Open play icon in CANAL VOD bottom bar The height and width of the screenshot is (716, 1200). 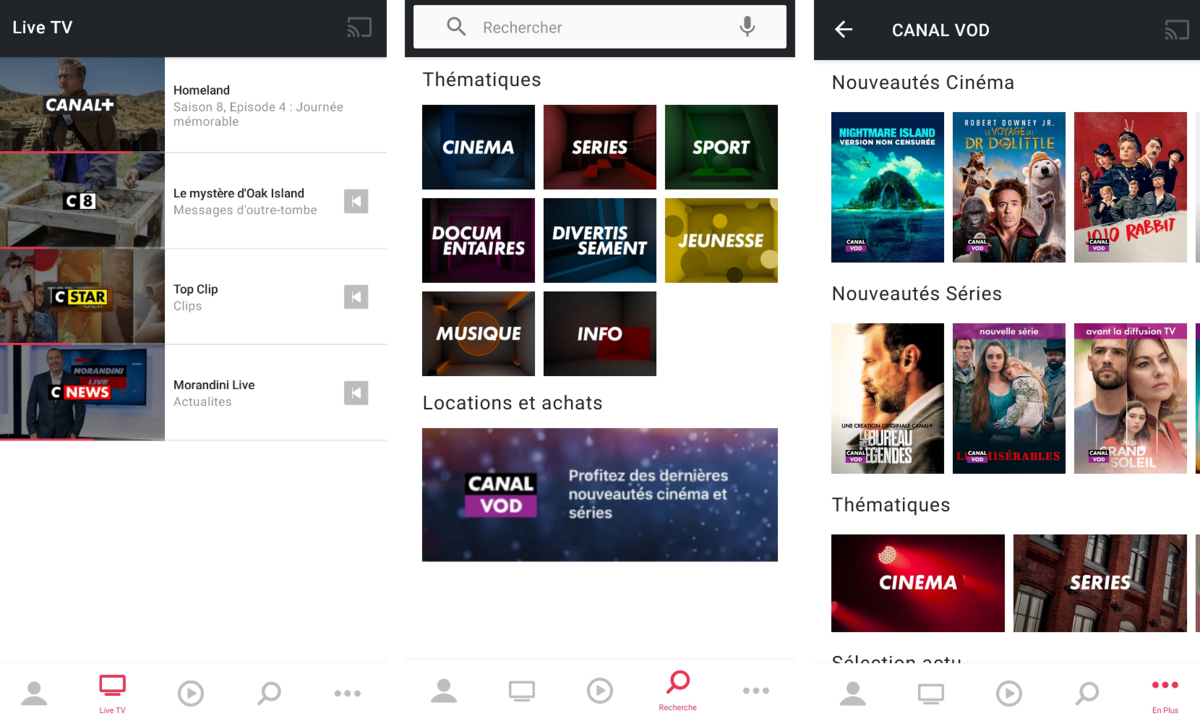[1009, 693]
